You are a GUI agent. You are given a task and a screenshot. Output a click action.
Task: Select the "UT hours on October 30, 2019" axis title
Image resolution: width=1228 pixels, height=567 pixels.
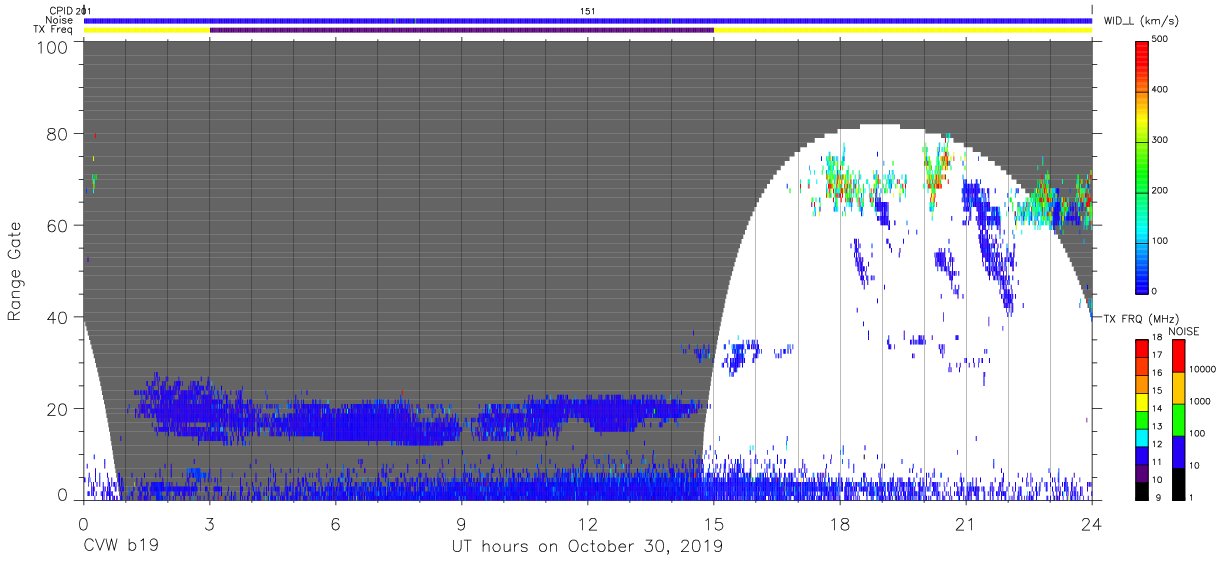pos(587,547)
